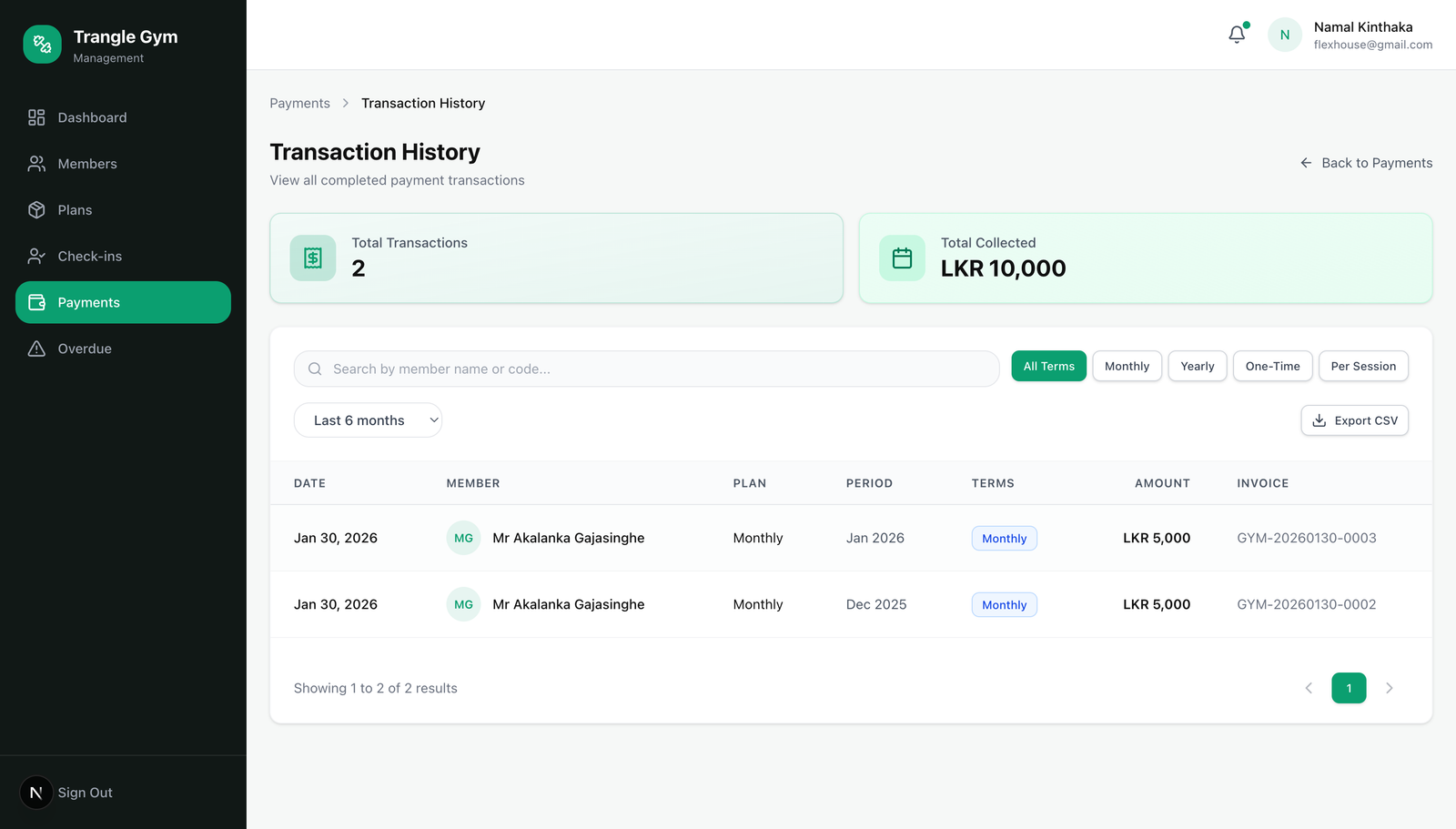The width and height of the screenshot is (1456, 829).
Task: Click the Total Collected calendar icon
Action: (902, 258)
